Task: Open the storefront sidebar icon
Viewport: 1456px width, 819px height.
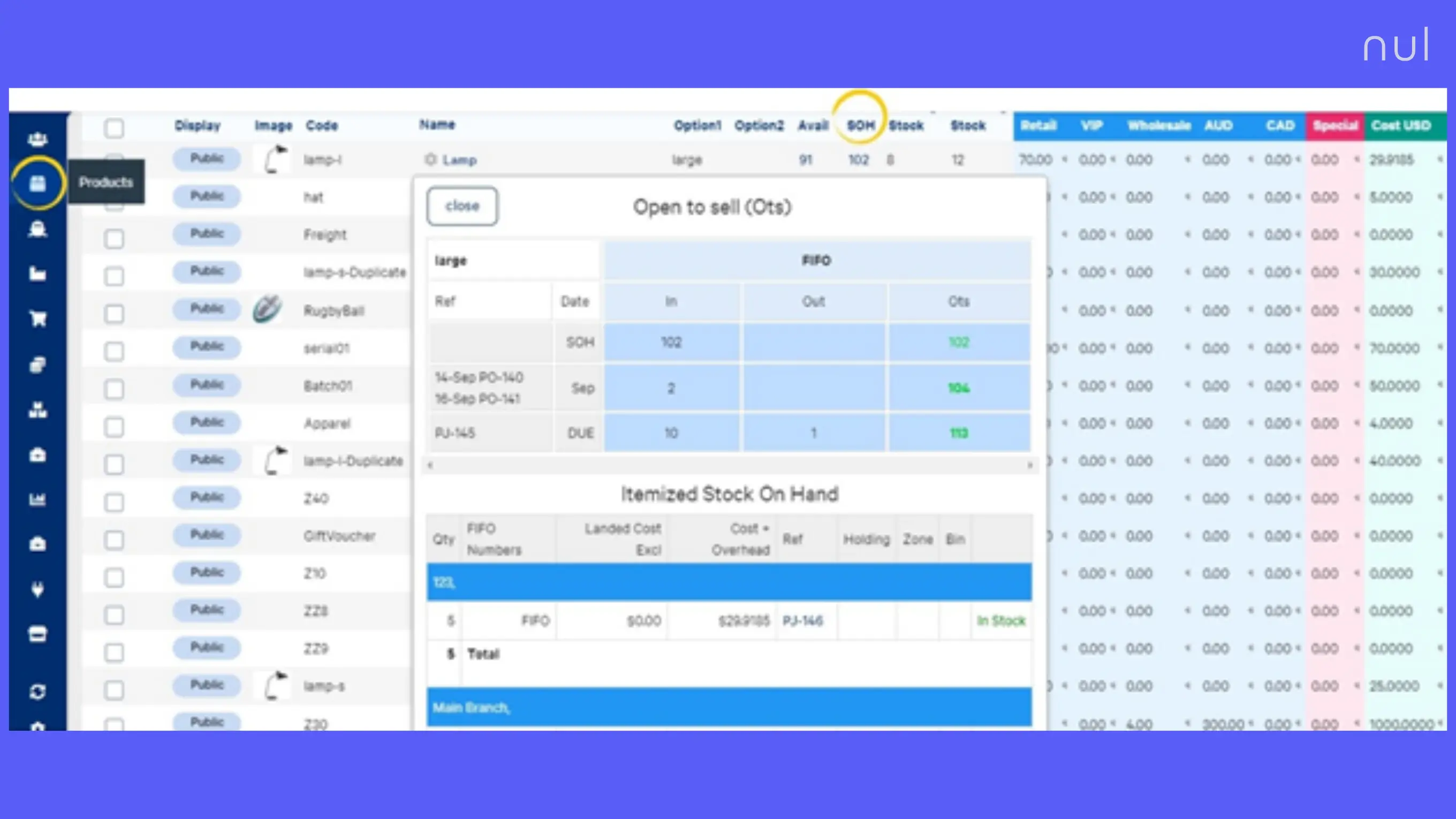Action: (37, 634)
